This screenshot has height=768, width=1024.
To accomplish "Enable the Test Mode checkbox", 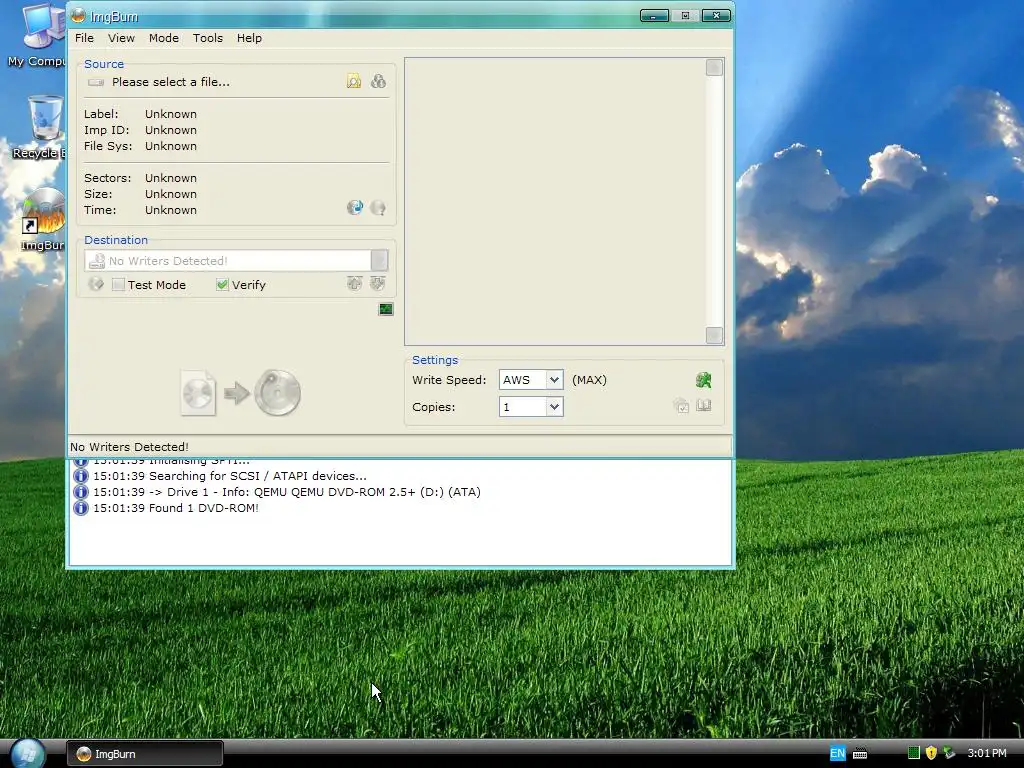I will coord(118,285).
